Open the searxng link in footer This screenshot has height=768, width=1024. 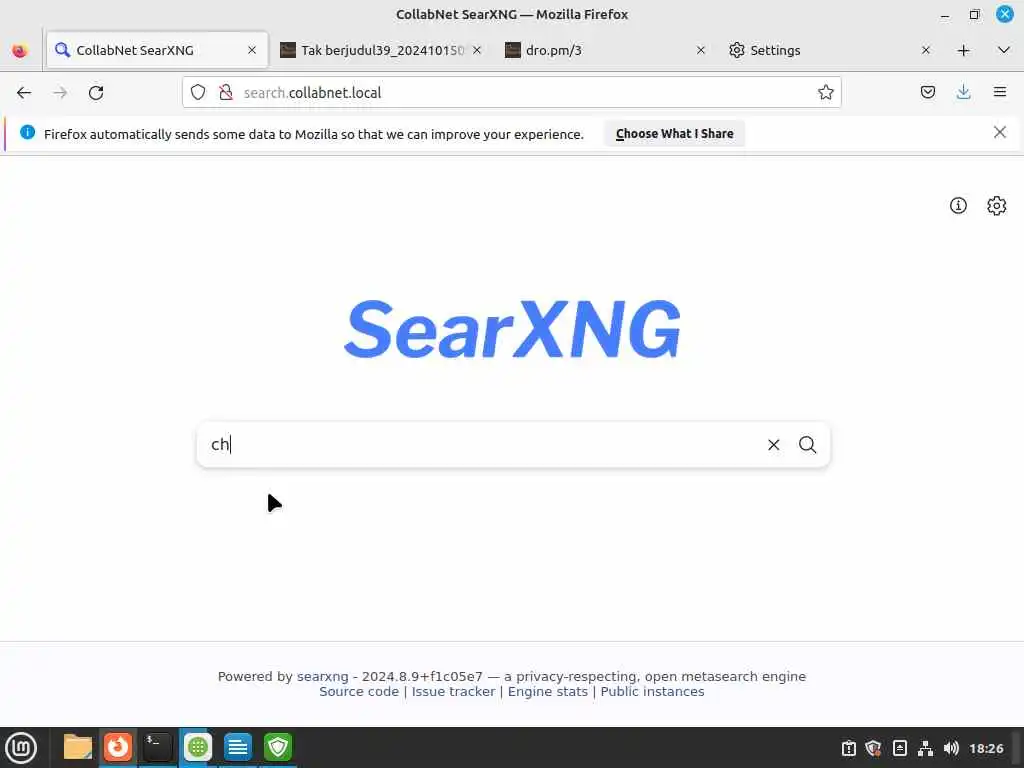point(323,677)
